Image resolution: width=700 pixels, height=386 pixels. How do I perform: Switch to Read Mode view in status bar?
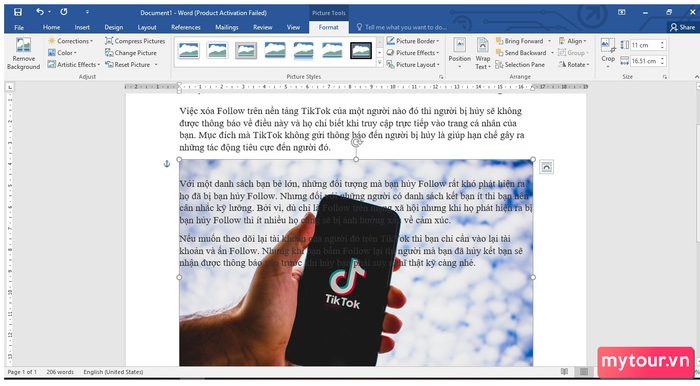564,372
